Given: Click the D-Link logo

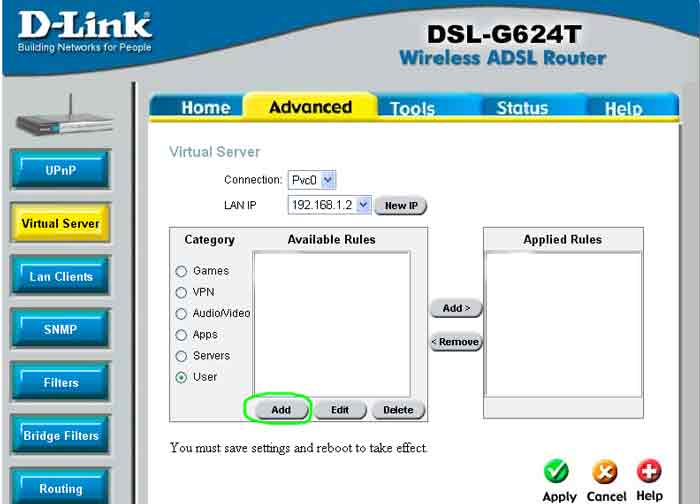Looking at the screenshot, I should coord(85,31).
